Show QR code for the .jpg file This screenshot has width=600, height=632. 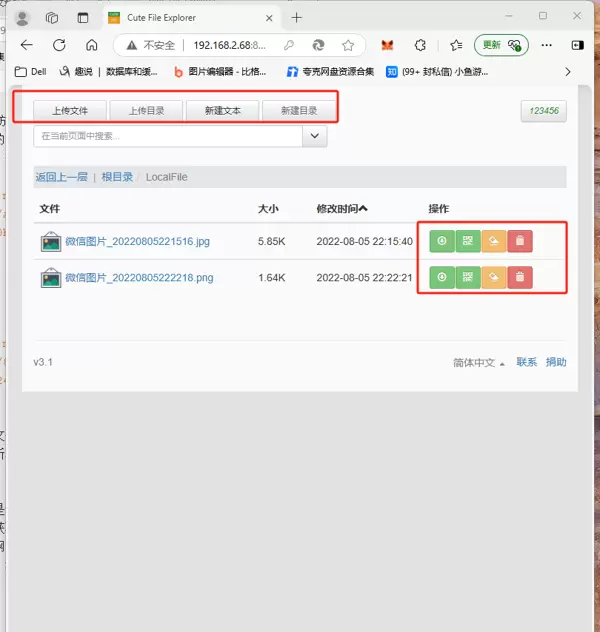(468, 241)
